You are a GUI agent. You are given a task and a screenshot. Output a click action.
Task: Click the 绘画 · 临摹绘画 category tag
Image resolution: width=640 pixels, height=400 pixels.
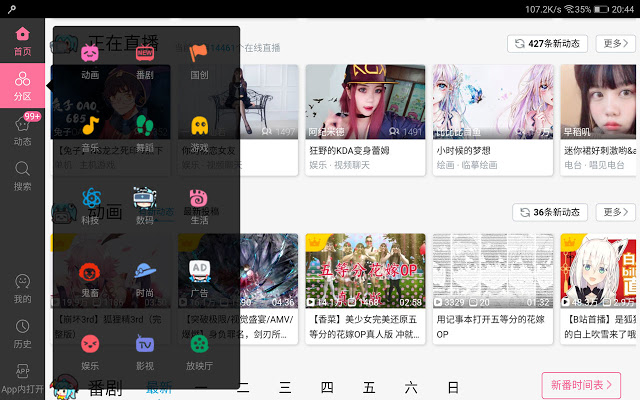[x=467, y=165]
